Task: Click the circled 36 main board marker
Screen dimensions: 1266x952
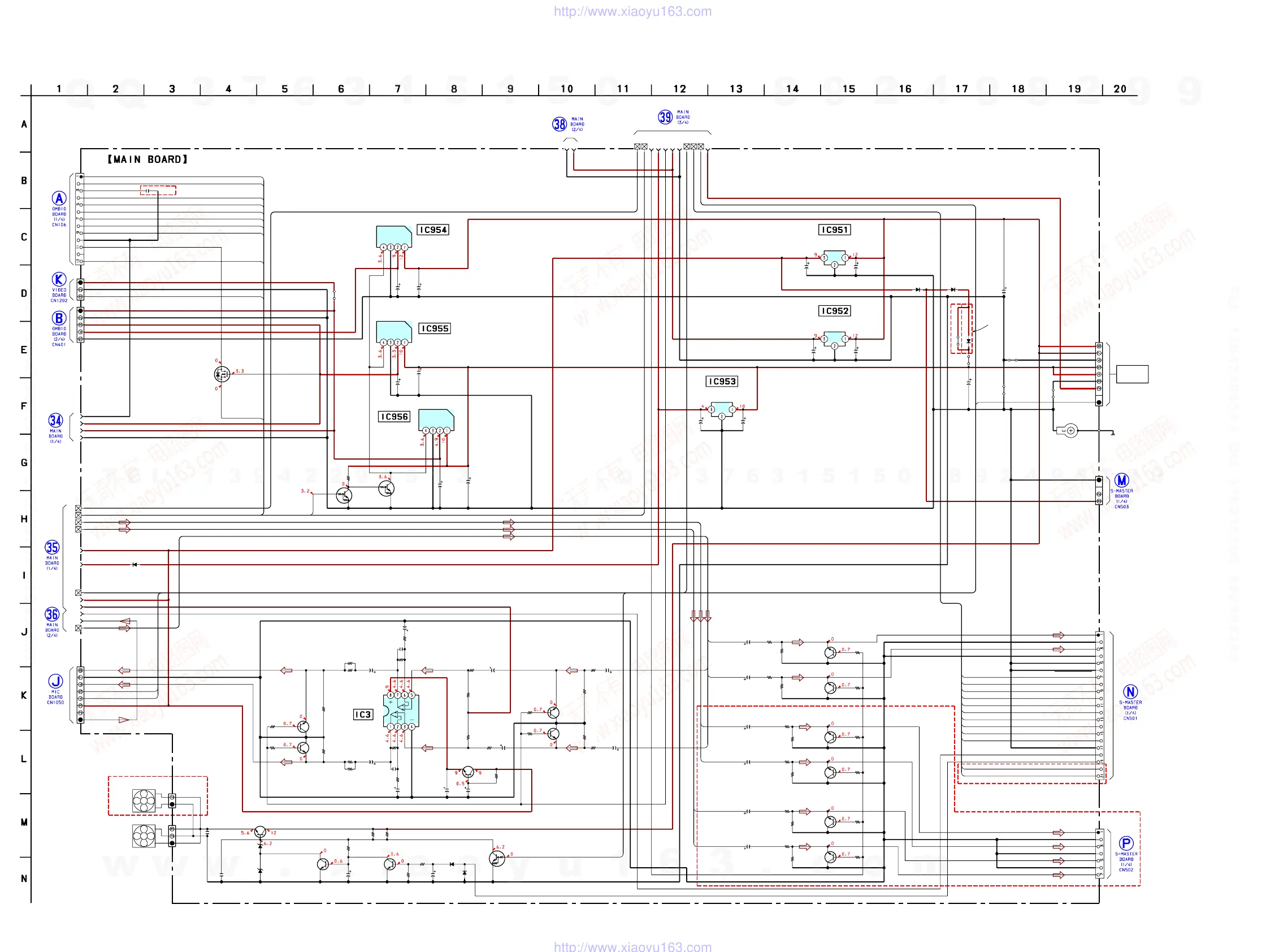Action: (52, 615)
